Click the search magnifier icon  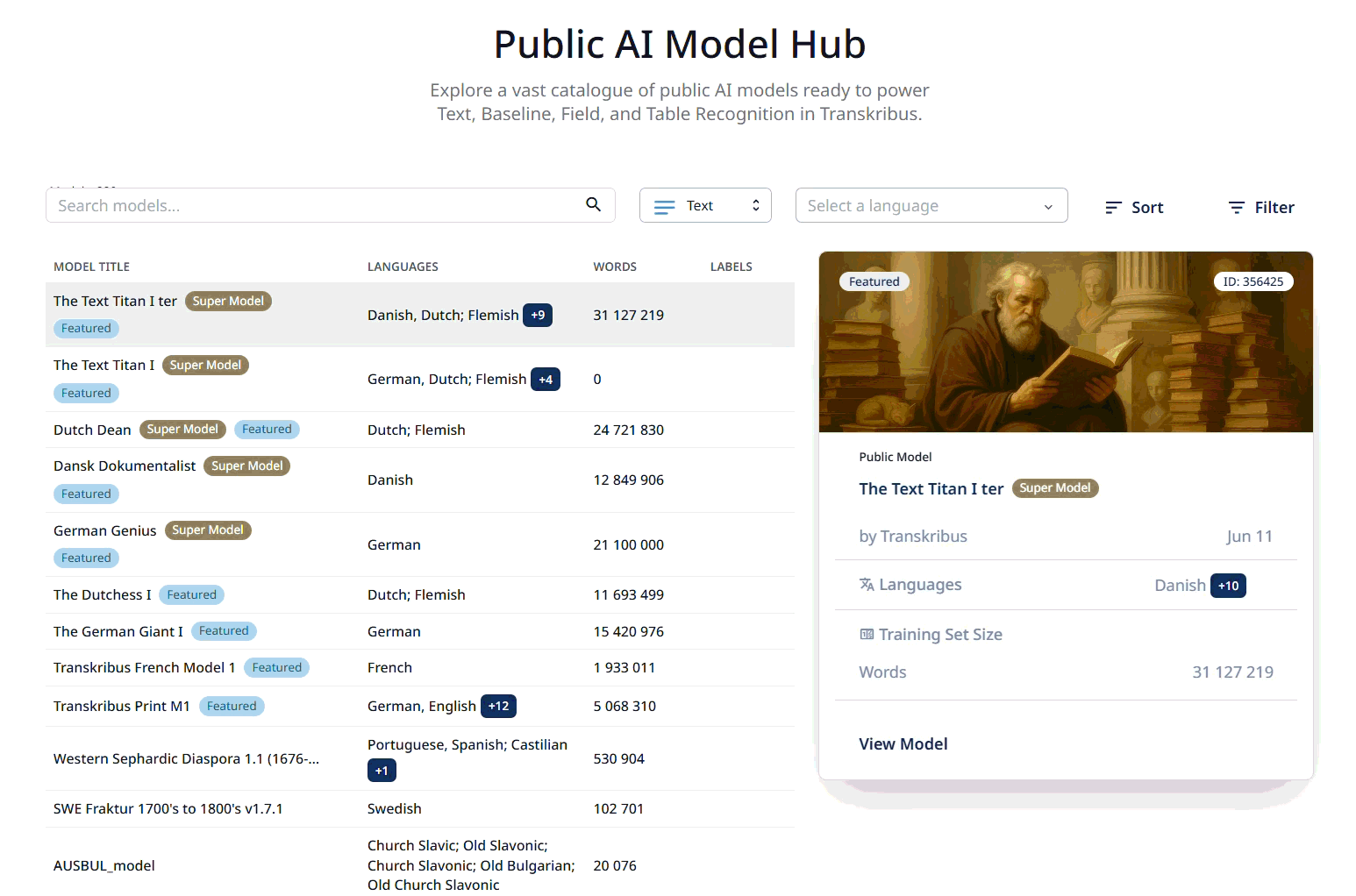(594, 204)
